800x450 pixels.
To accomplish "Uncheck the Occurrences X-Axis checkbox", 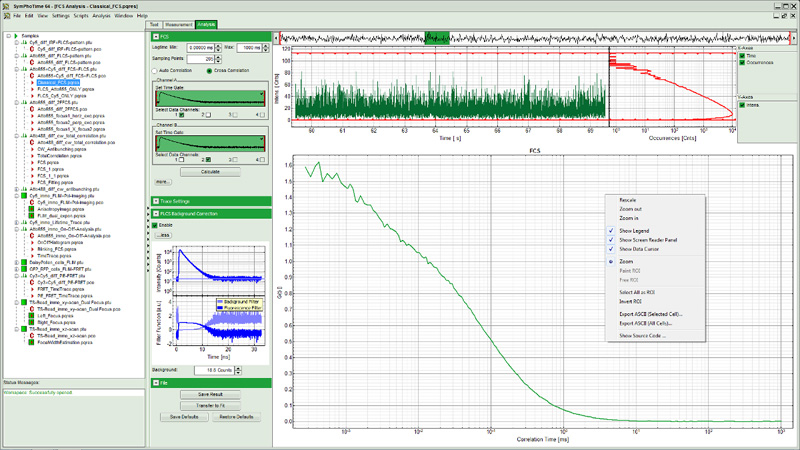I will pyautogui.click(x=743, y=62).
